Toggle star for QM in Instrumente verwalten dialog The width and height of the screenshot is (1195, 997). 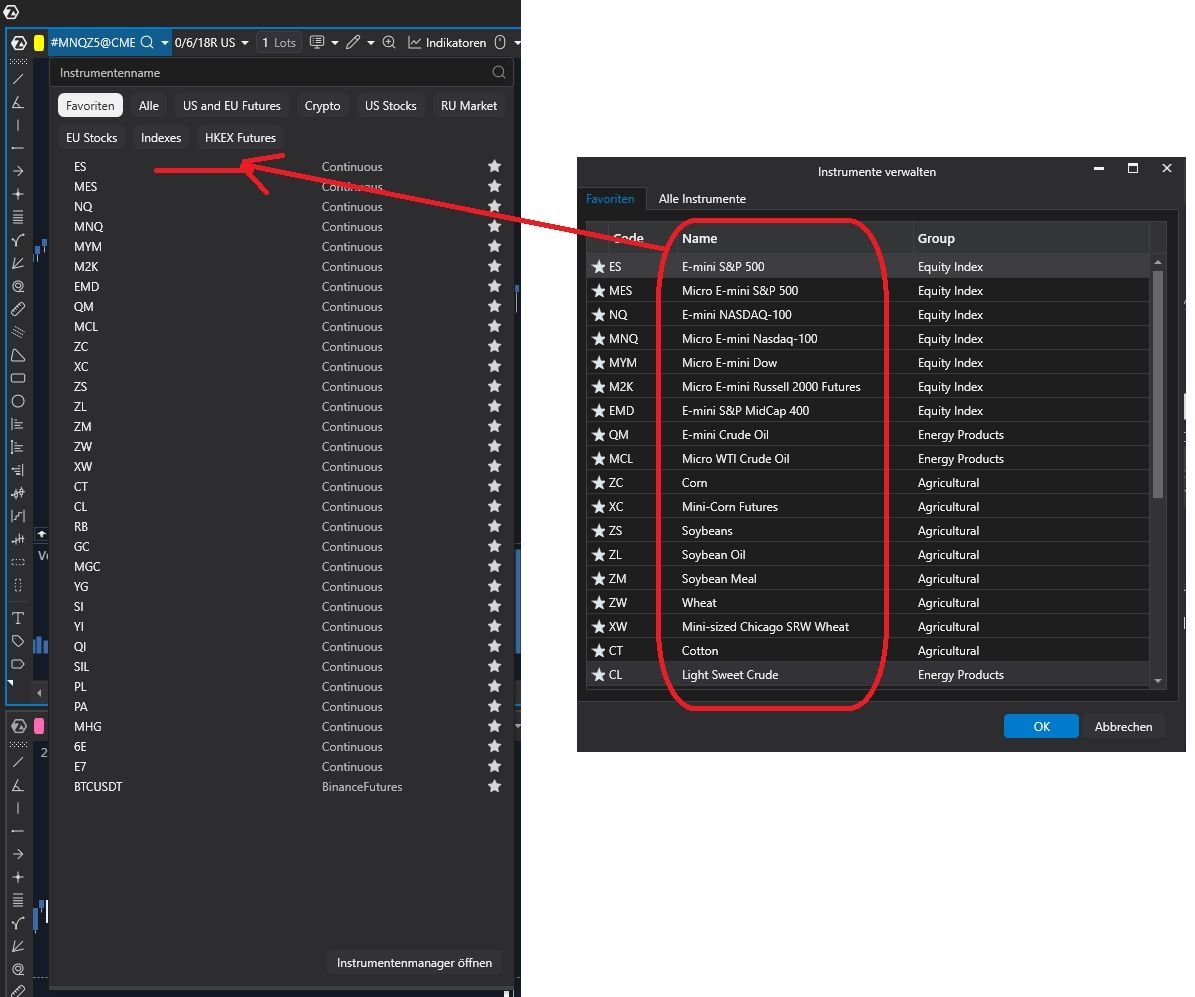(x=599, y=434)
